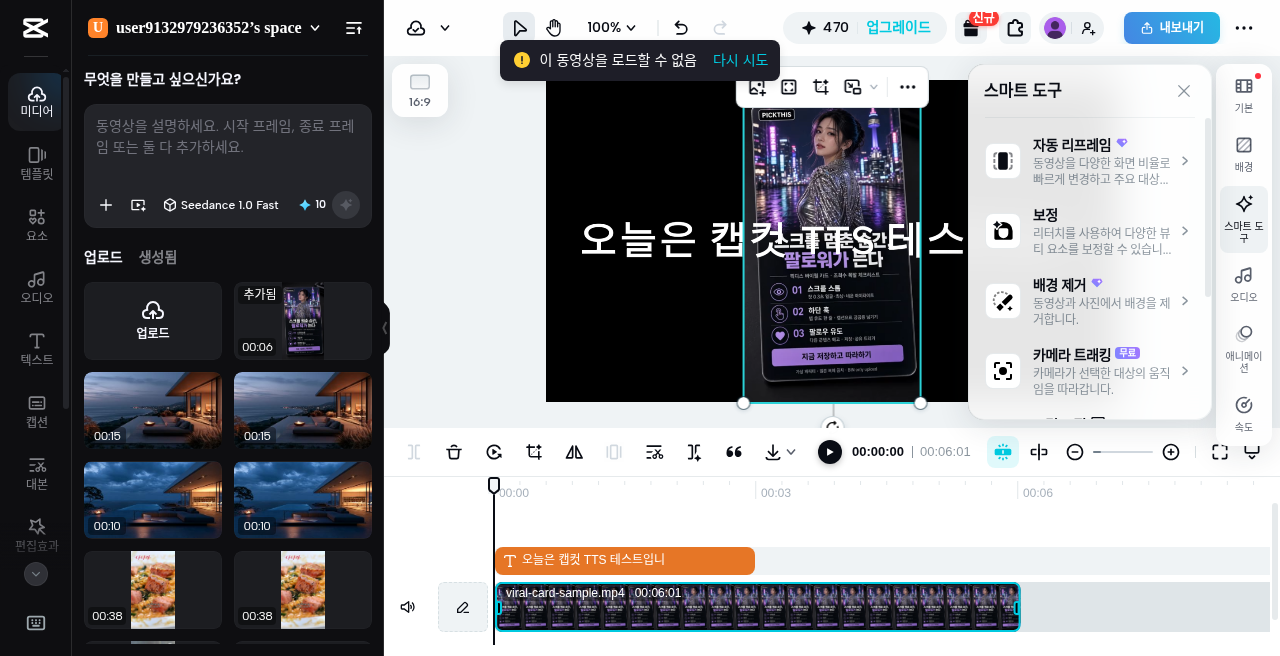Select the viral-card-sample.mp4 clip on the timeline
Screen dimensions: 1280x656
click(758, 607)
